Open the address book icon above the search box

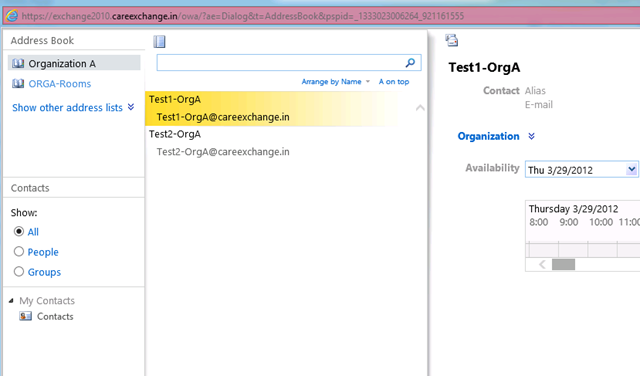pos(159,42)
